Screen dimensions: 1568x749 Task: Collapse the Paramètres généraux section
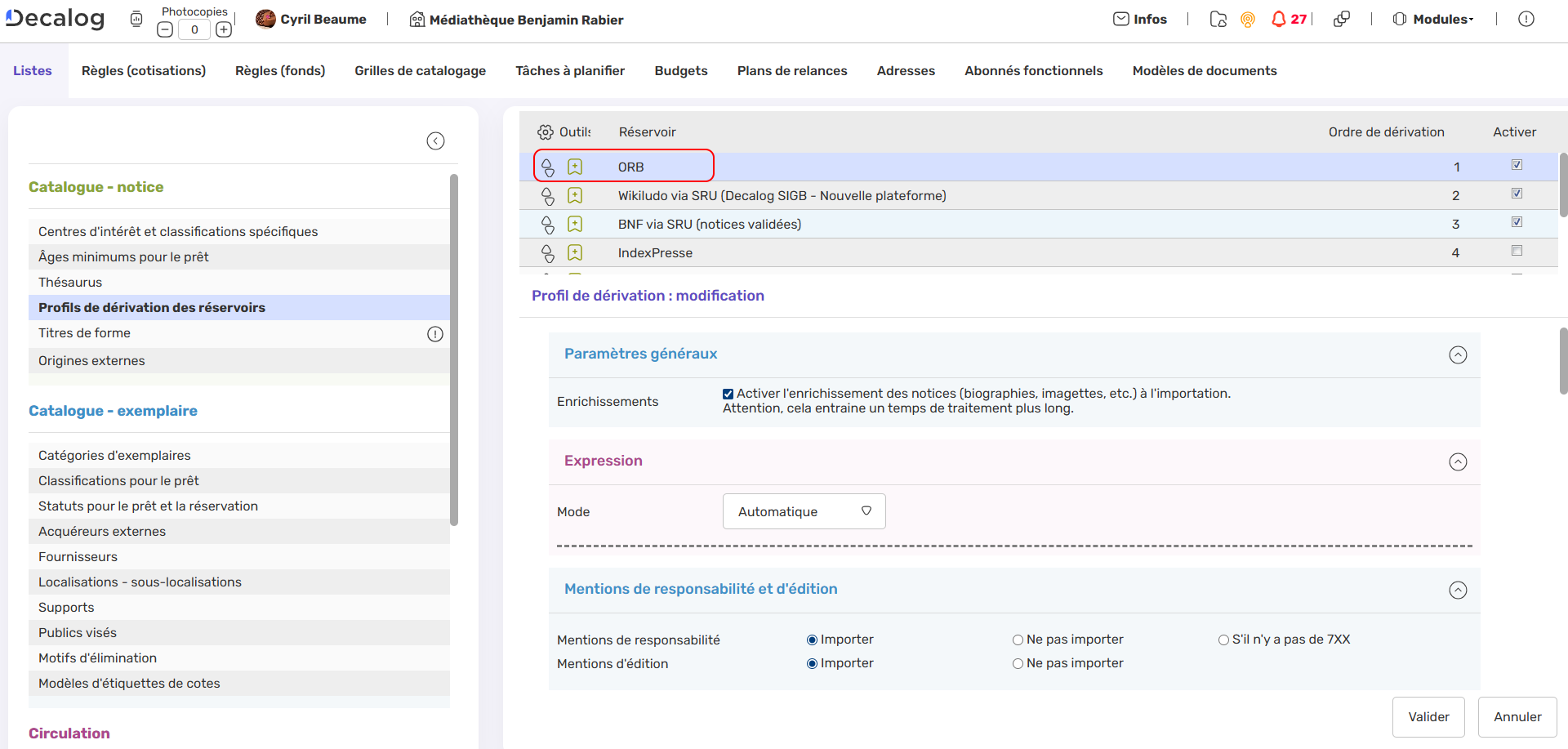click(1458, 354)
